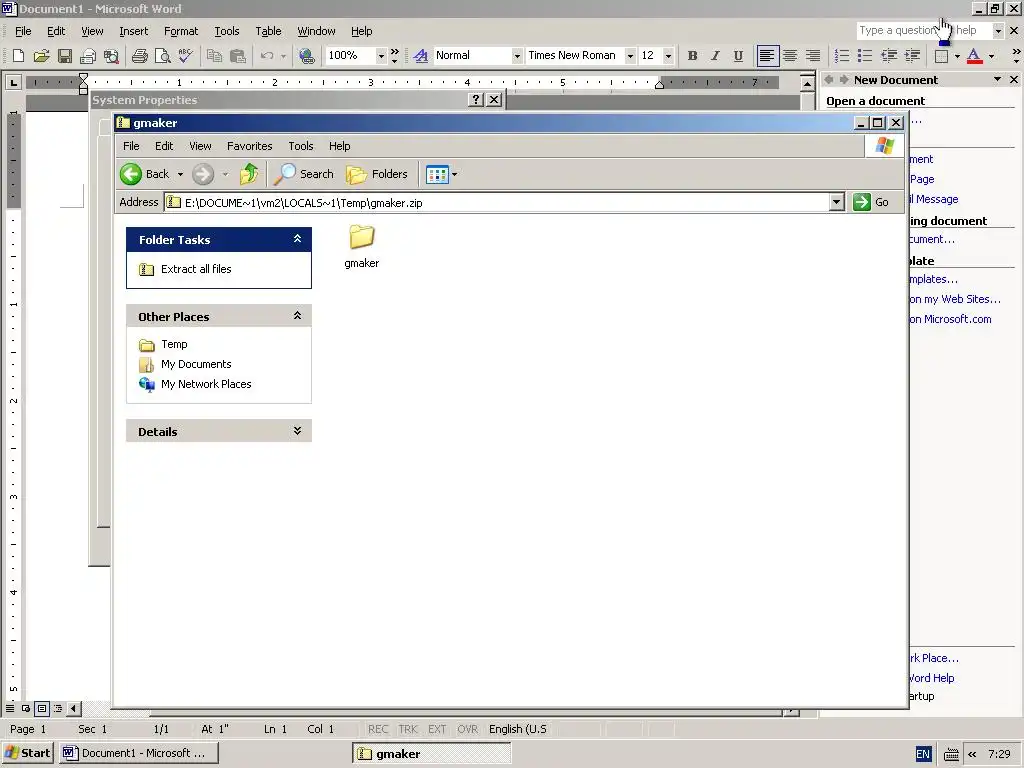Image resolution: width=1024 pixels, height=768 pixels.
Task: Toggle numbered list formatting
Action: [842, 56]
